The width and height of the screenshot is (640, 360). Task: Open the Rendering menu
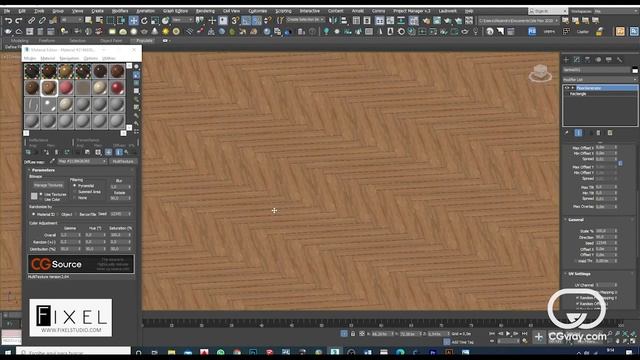point(205,11)
